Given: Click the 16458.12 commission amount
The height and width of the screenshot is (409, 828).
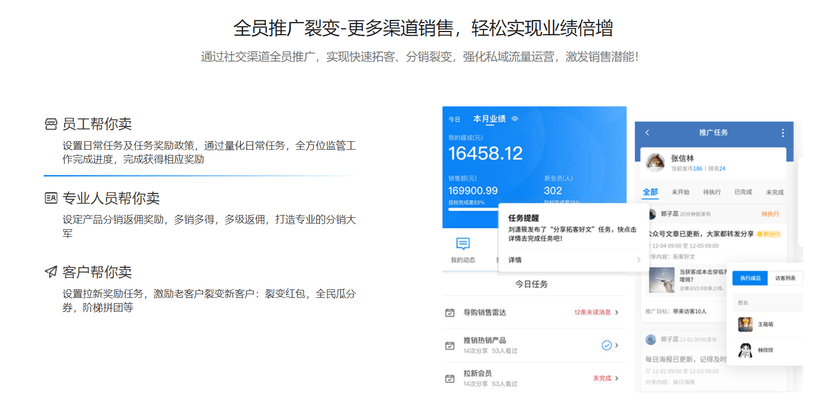Looking at the screenshot, I should pos(485,154).
